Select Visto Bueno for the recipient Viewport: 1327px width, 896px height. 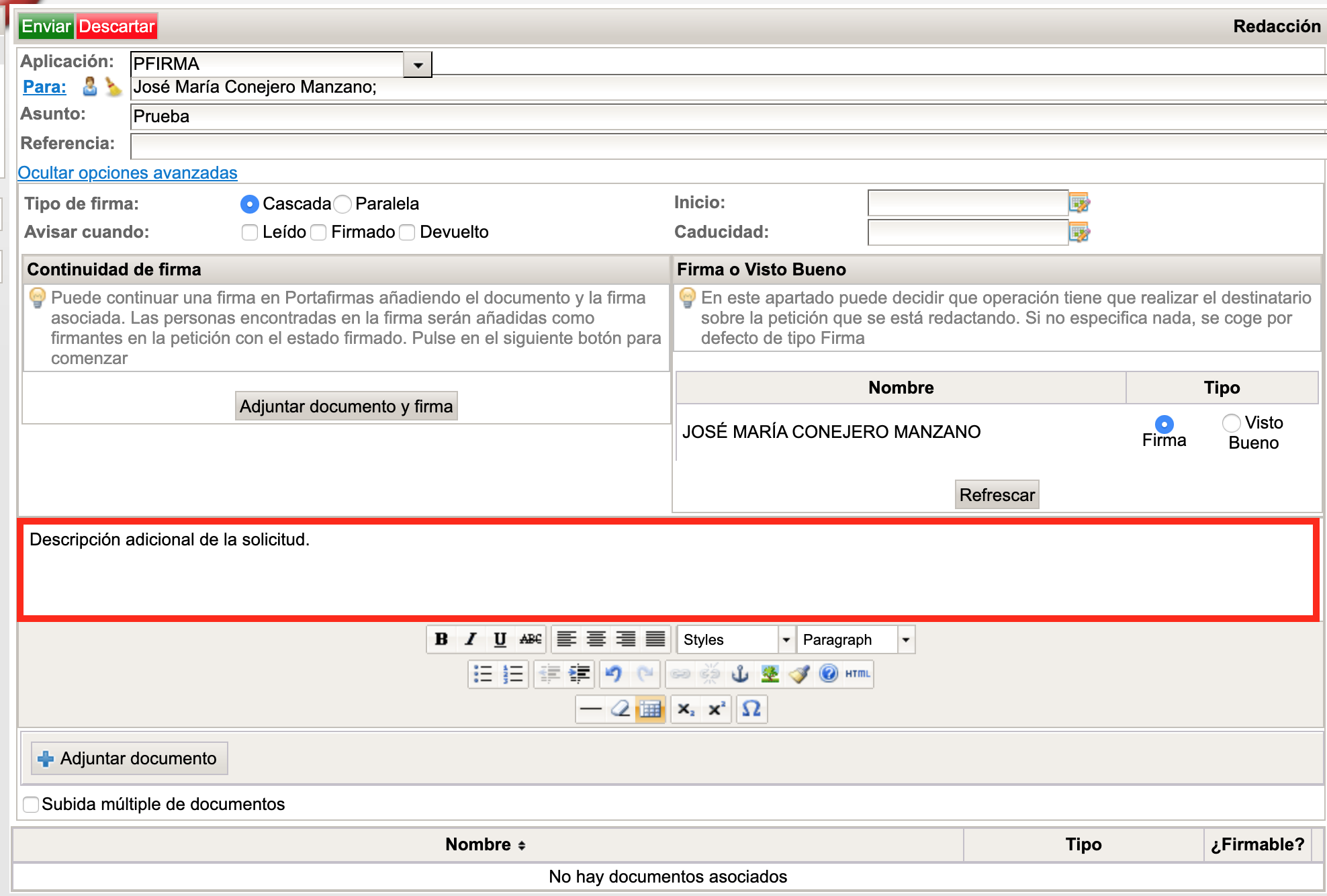tap(1231, 422)
